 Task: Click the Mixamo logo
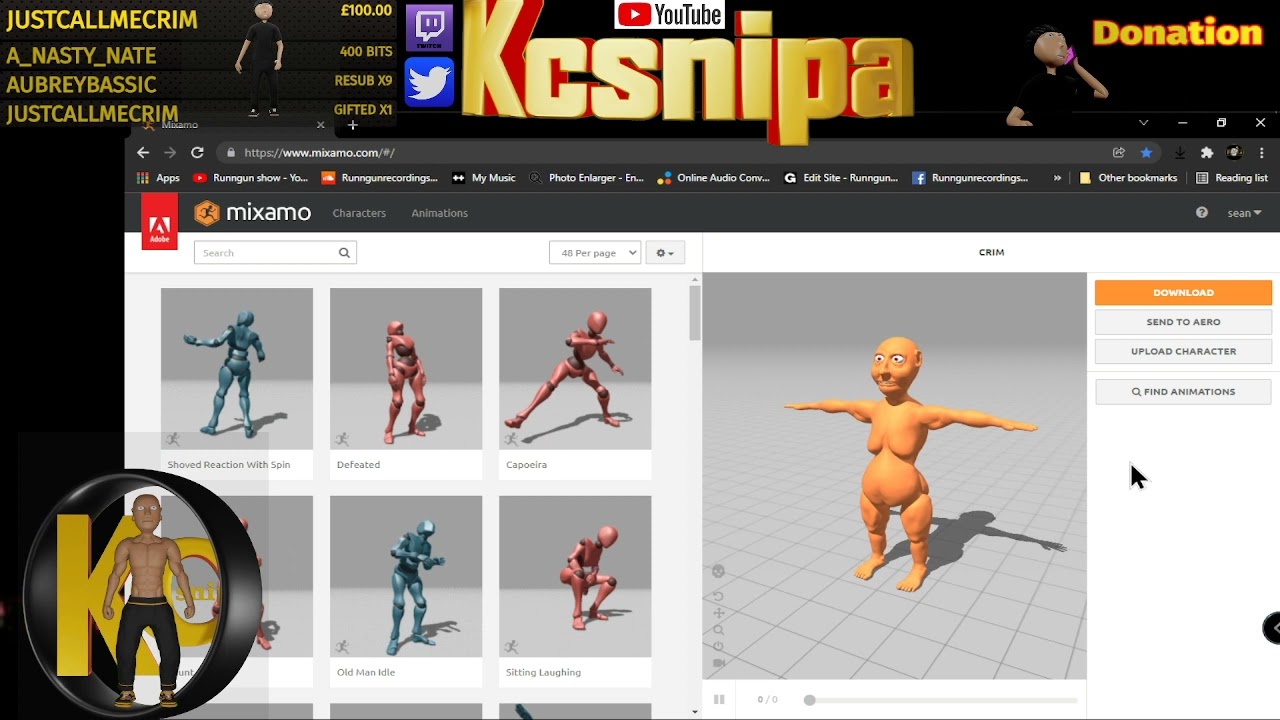(x=252, y=213)
